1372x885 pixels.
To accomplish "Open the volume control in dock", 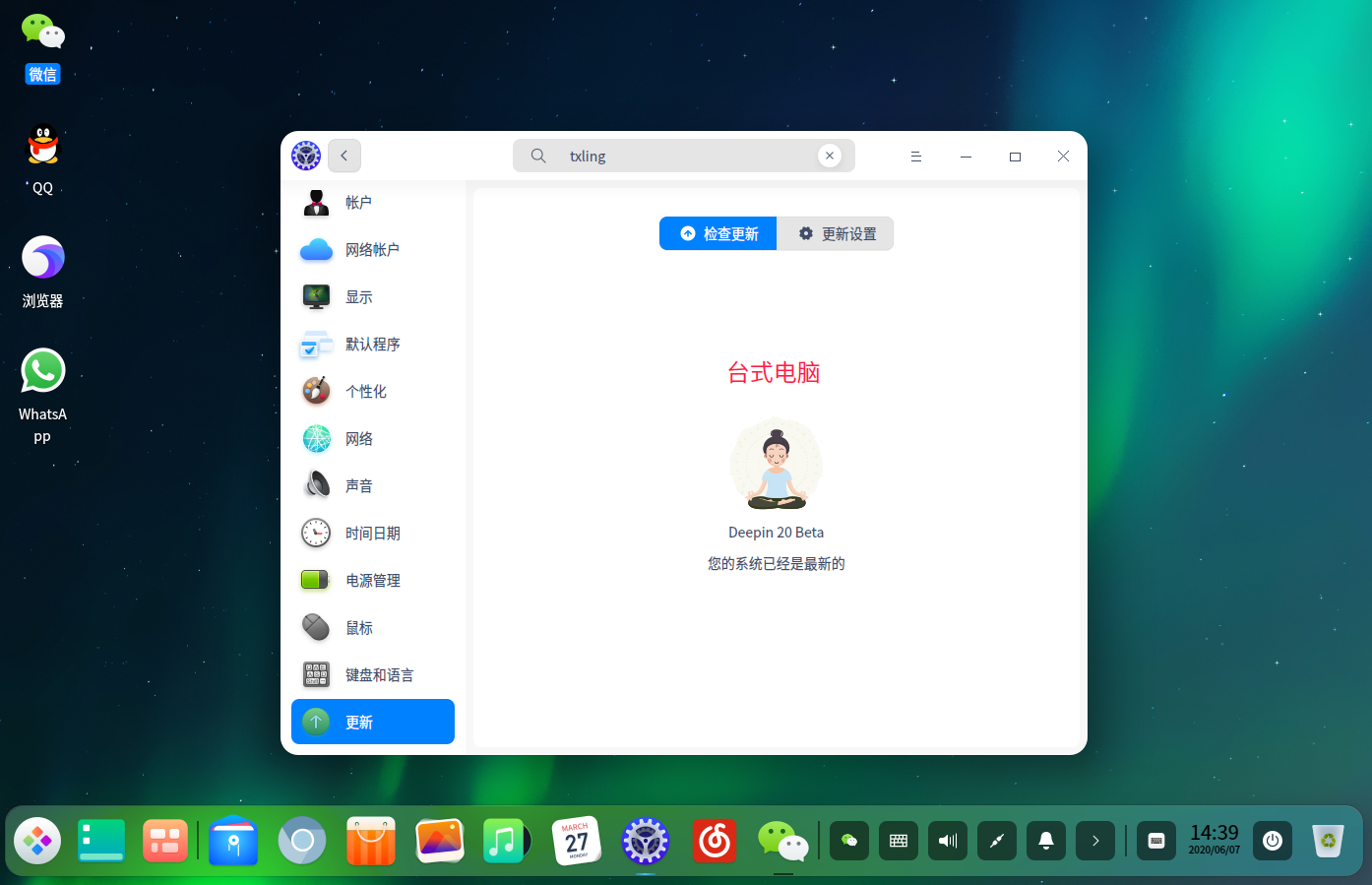I will coord(948,841).
